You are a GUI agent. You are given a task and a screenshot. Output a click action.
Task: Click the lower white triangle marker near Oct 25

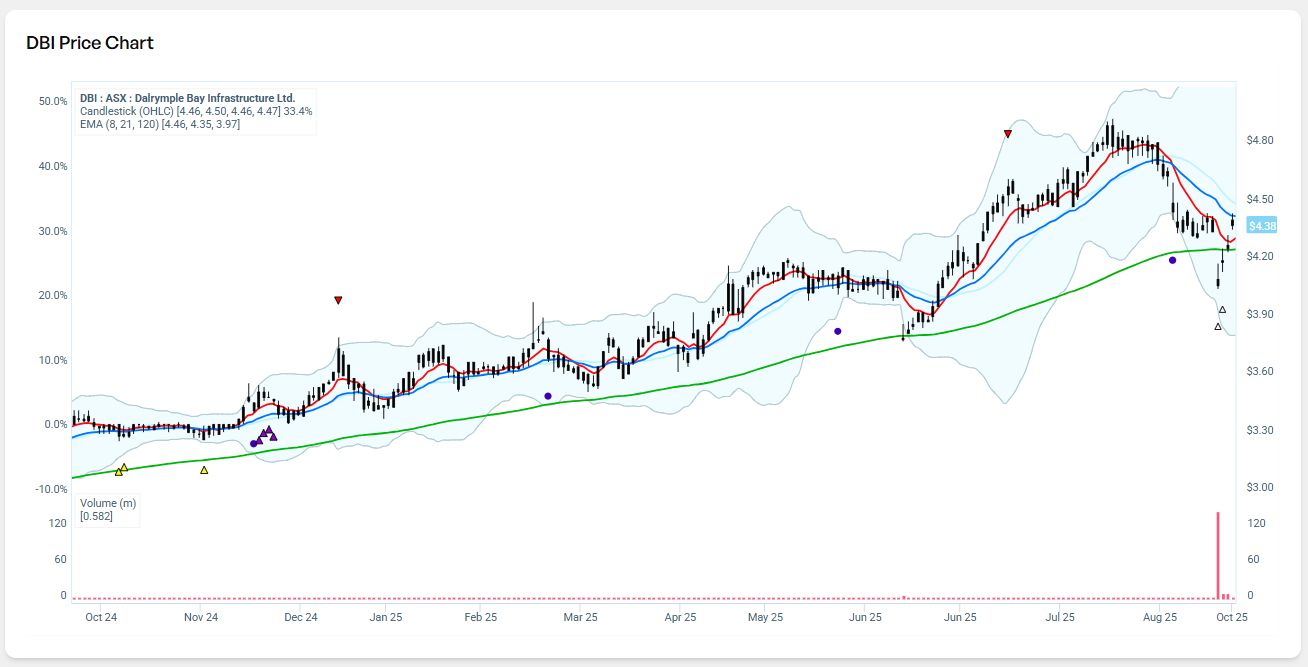[x=1217, y=327]
